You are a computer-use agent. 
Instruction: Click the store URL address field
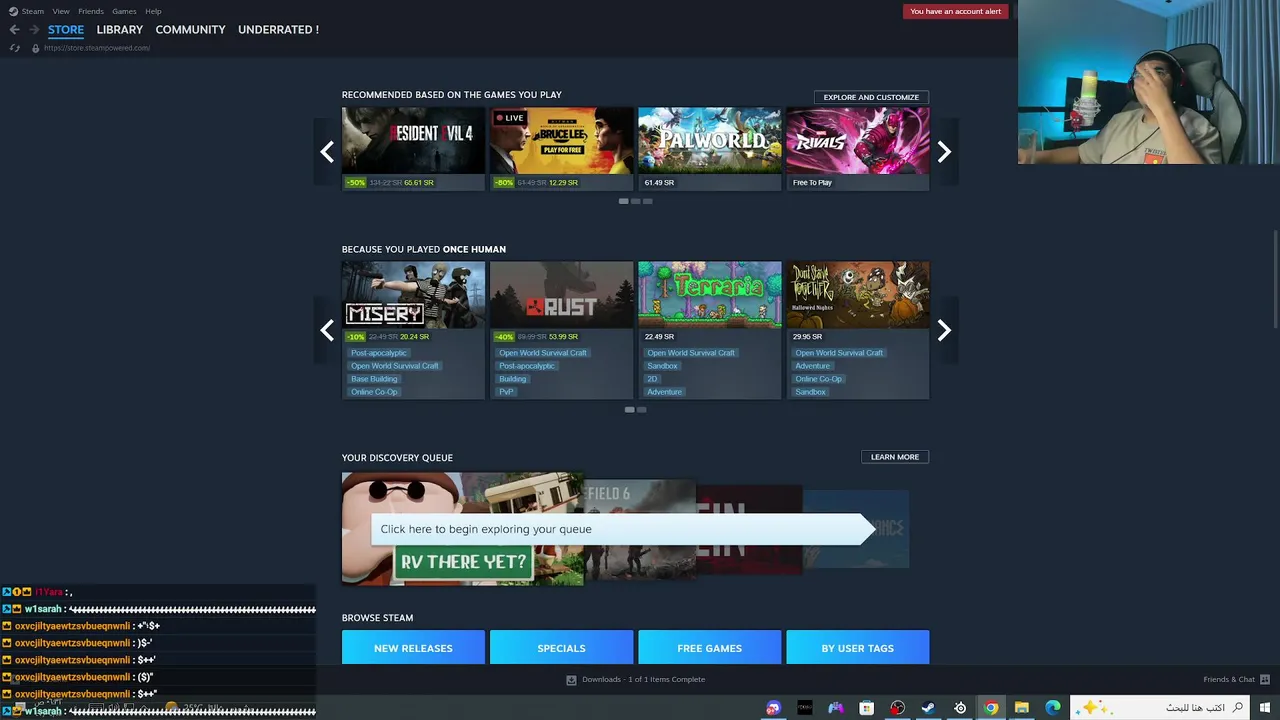(x=97, y=48)
